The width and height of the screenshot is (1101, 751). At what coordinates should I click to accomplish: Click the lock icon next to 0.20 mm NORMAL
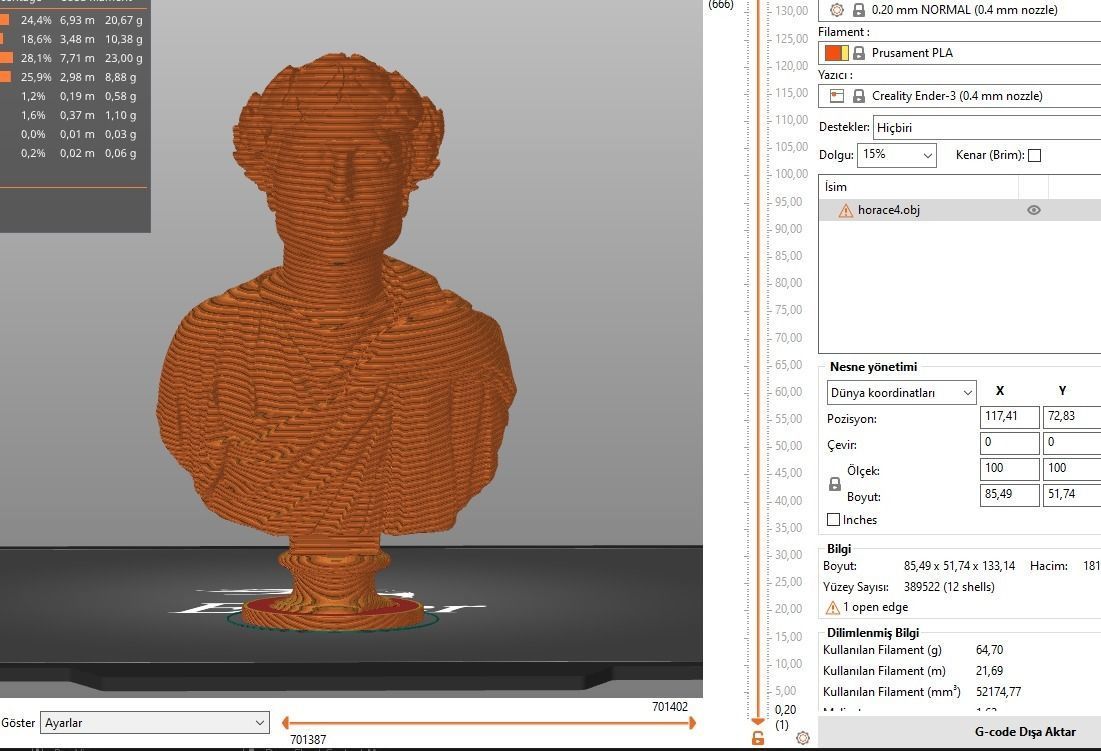click(x=859, y=10)
